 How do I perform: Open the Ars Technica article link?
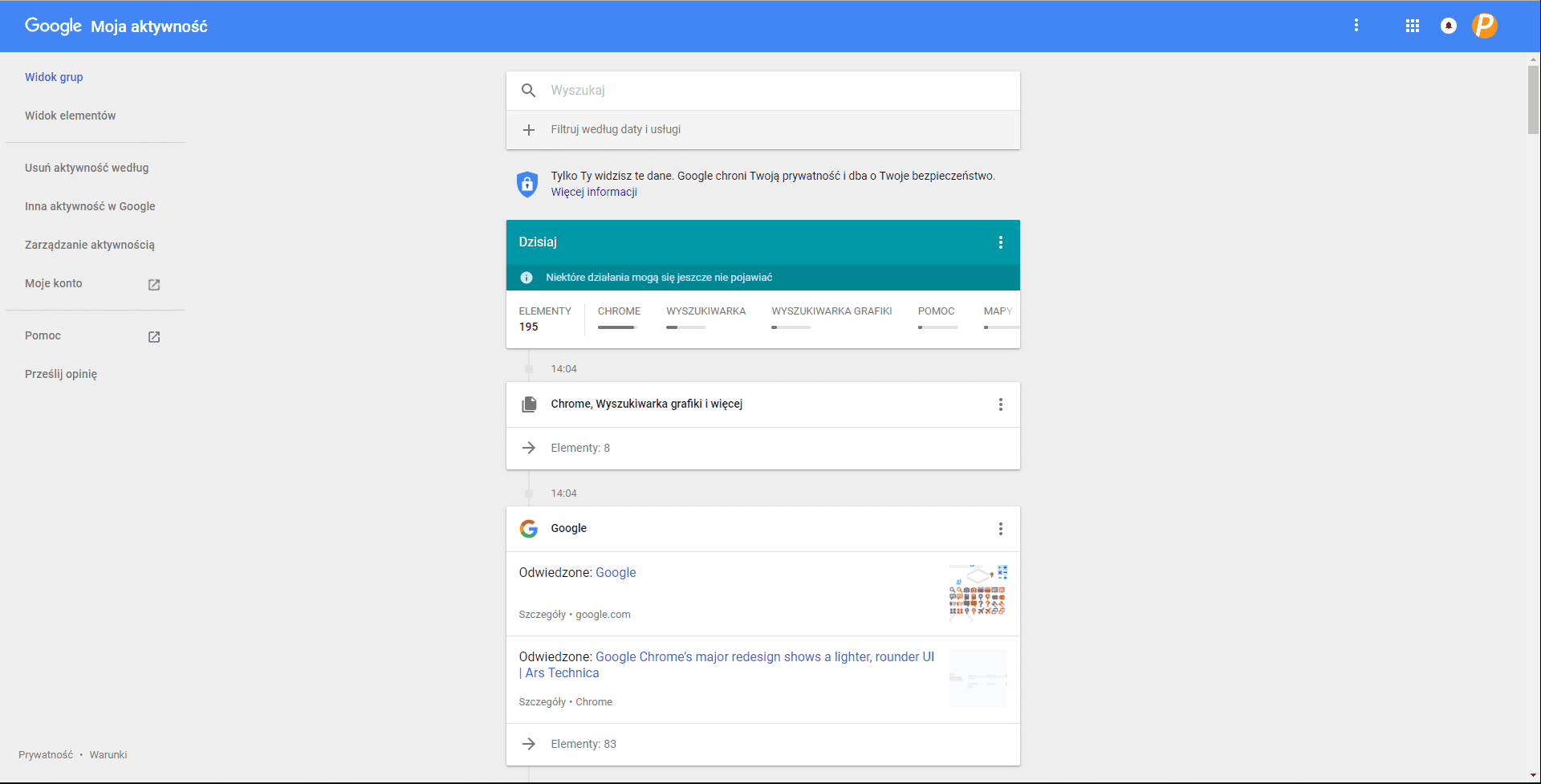(x=726, y=664)
